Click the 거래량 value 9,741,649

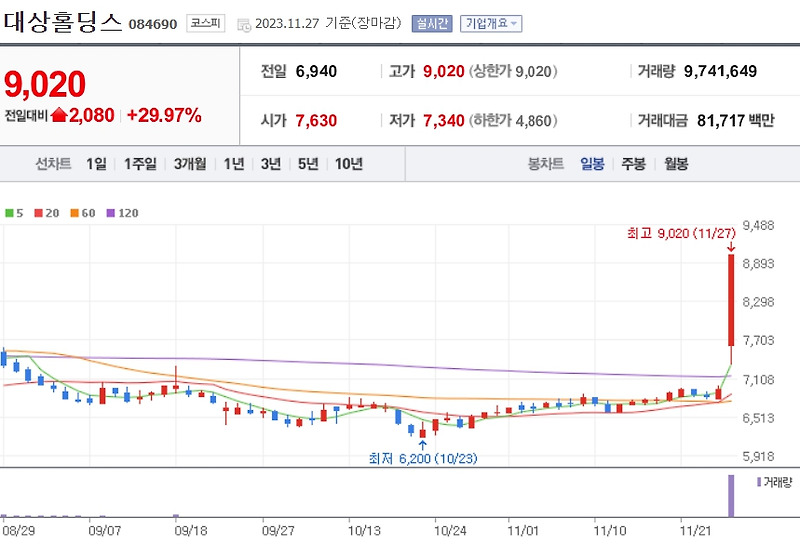coord(720,71)
